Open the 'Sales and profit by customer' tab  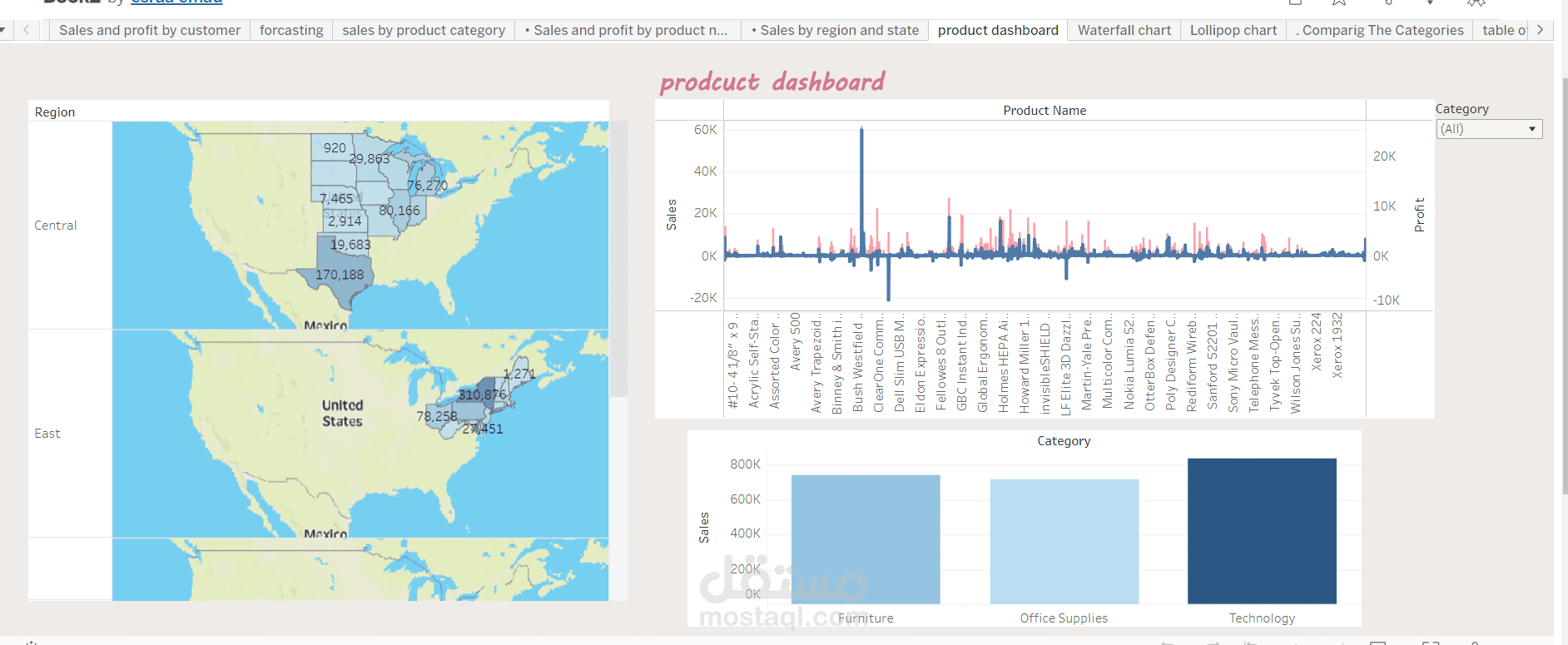coord(150,30)
